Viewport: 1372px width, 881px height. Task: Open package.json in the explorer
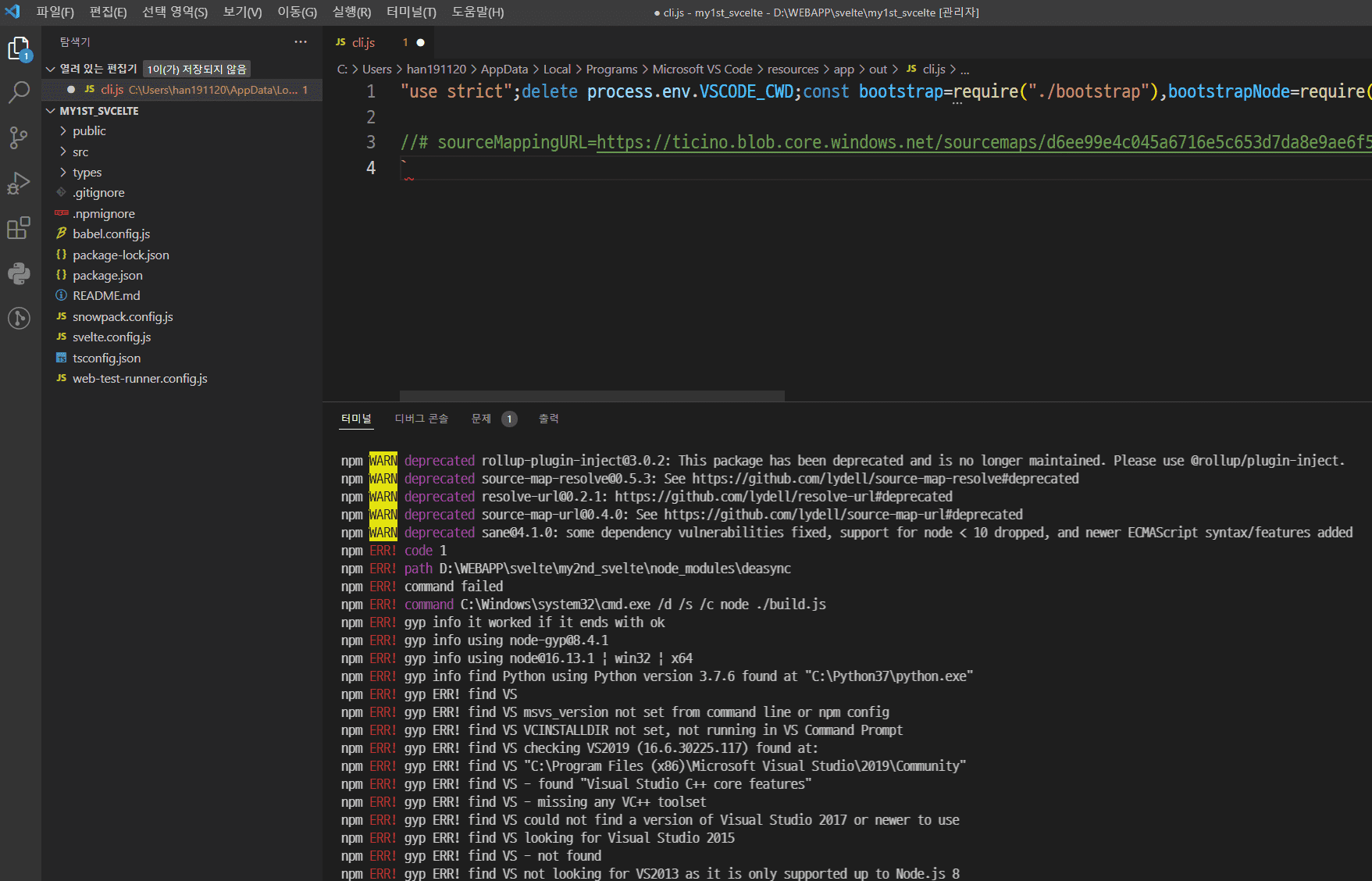click(108, 276)
